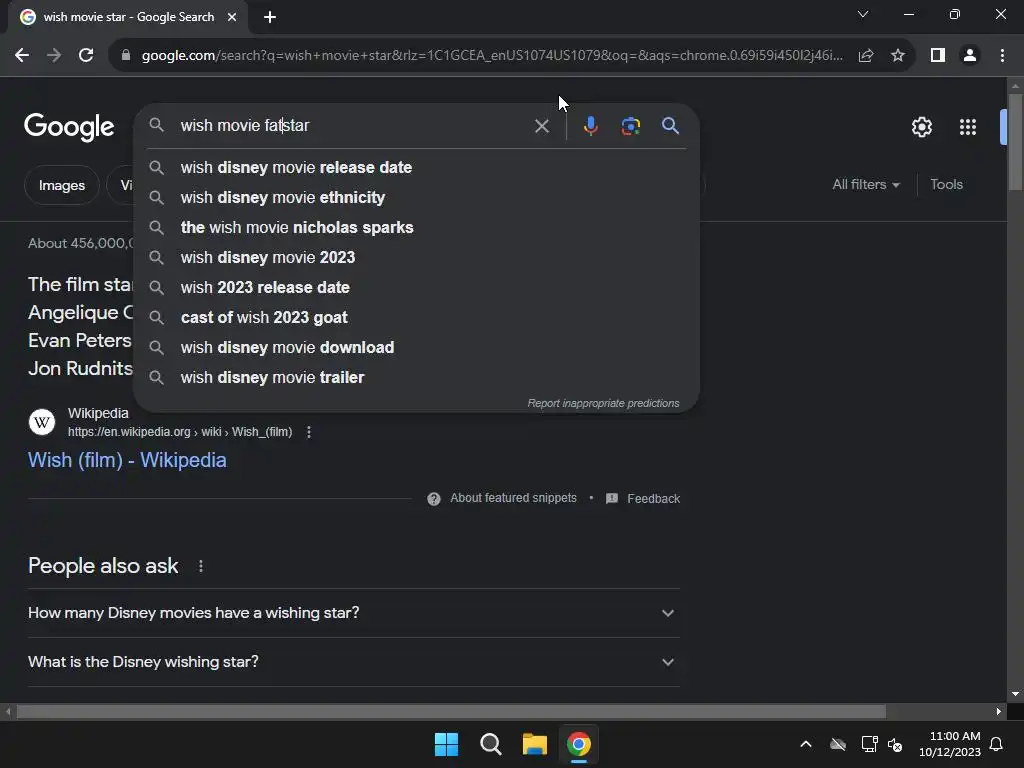Click the Chrome taskbar icon

579,744
